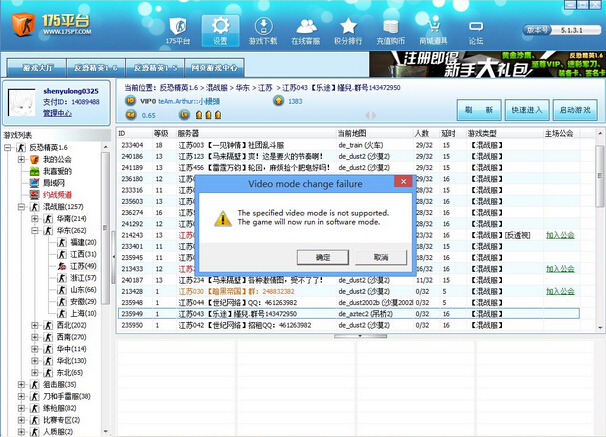
Task: Switch to the 反恐精英1.6 tab
Action: coord(96,68)
